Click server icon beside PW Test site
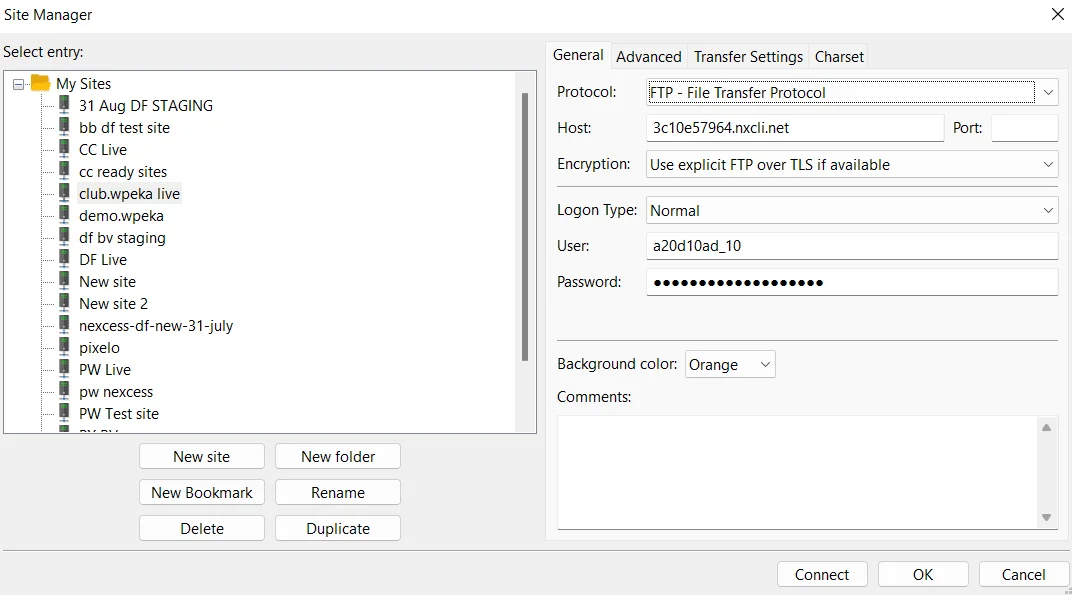The width and height of the screenshot is (1072, 595). (64, 412)
